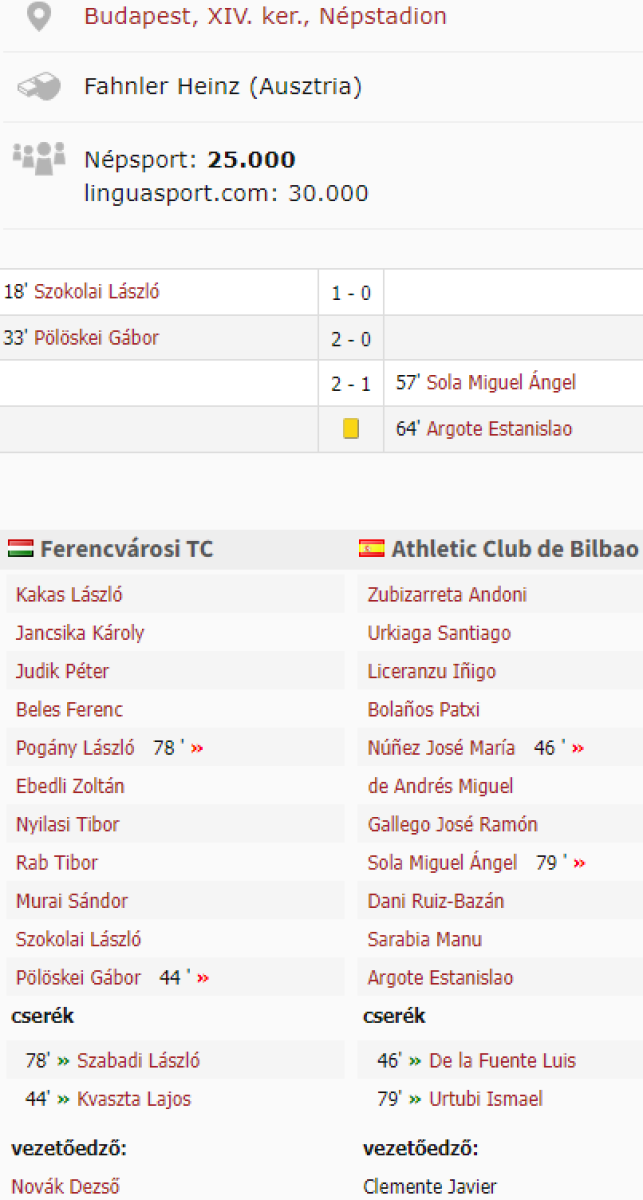643x1200 pixels.
Task: Click green arrow beside Szabadi László
Action: (x=64, y=1061)
